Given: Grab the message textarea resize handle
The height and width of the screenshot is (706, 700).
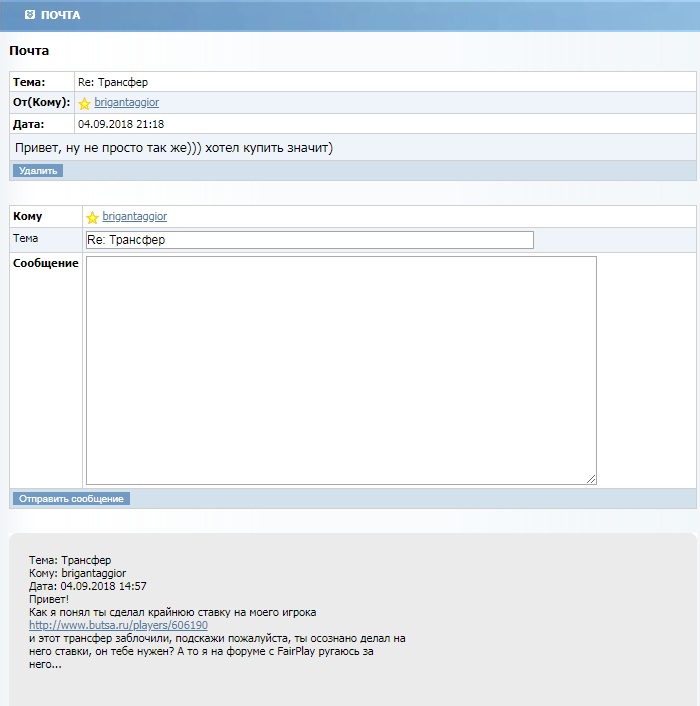Looking at the screenshot, I should click(x=591, y=479).
